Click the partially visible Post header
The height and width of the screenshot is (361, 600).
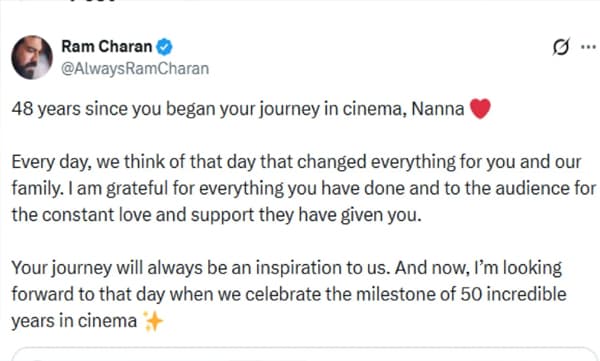[94, 1]
